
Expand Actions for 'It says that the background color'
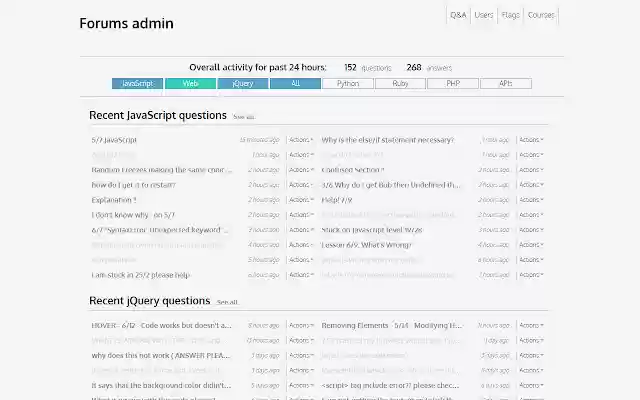pyautogui.click(x=301, y=386)
